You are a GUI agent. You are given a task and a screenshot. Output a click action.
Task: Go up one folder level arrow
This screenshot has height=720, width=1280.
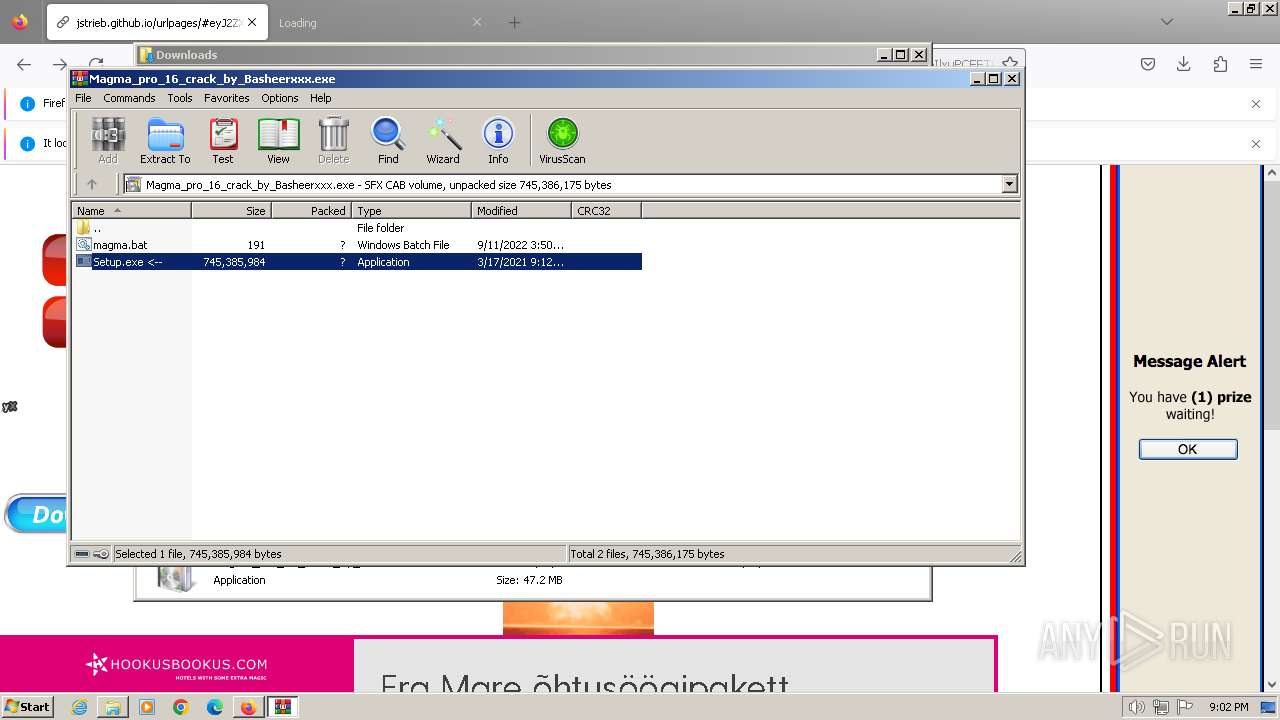point(92,184)
